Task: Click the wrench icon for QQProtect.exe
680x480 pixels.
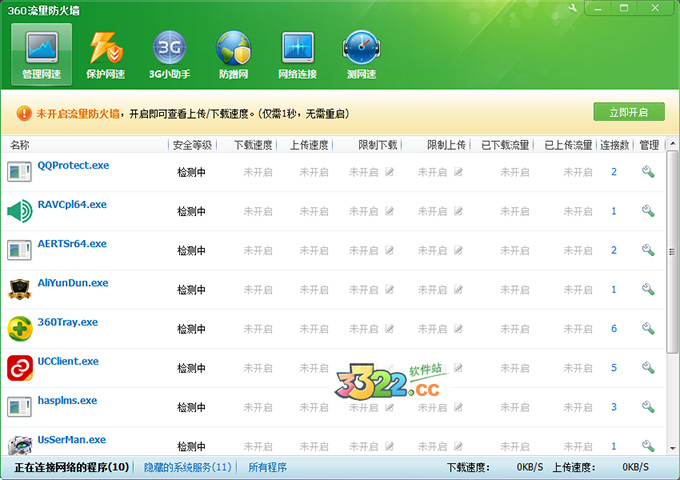Action: [648, 172]
